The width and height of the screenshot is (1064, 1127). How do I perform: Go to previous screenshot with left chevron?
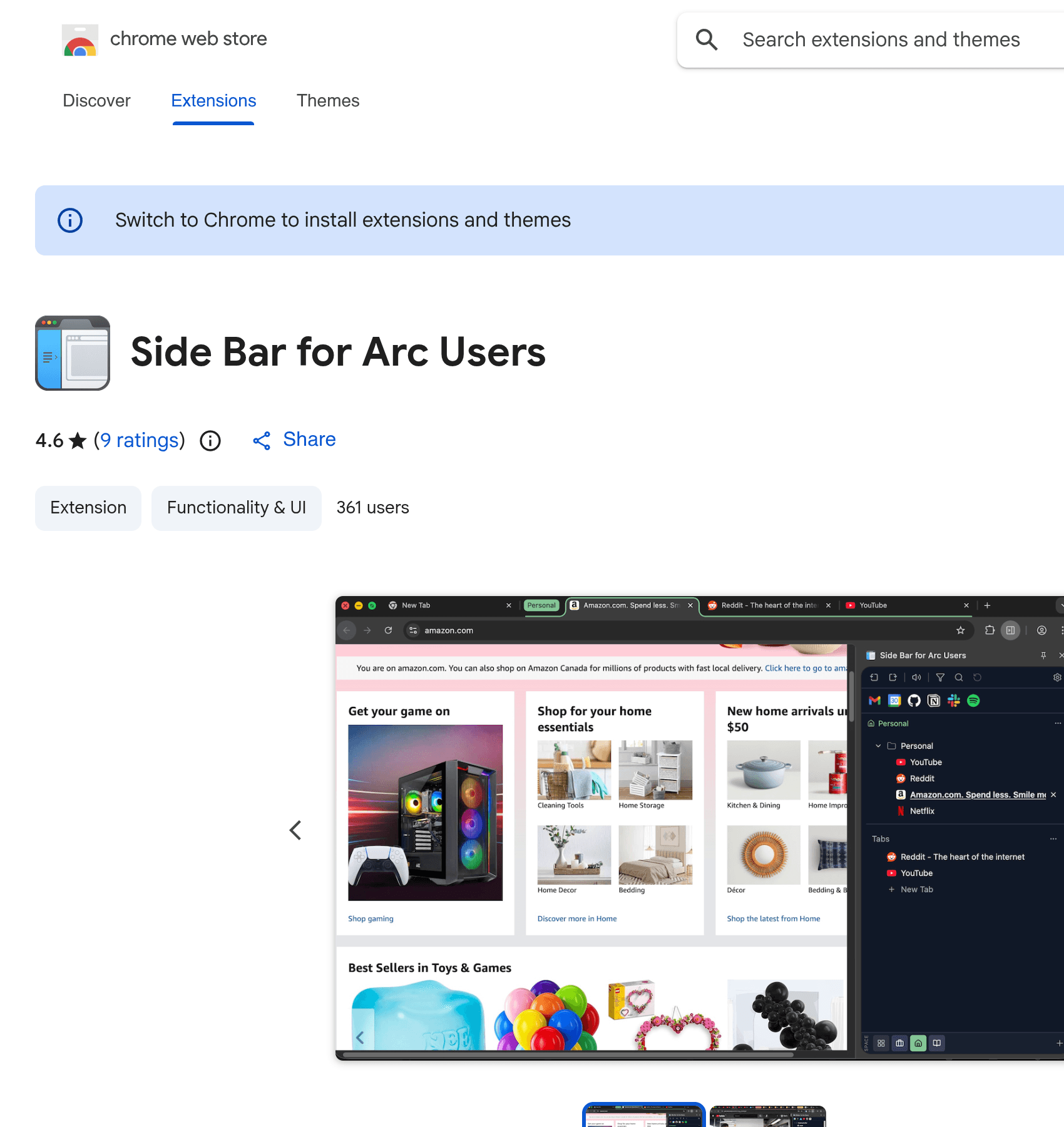[295, 830]
